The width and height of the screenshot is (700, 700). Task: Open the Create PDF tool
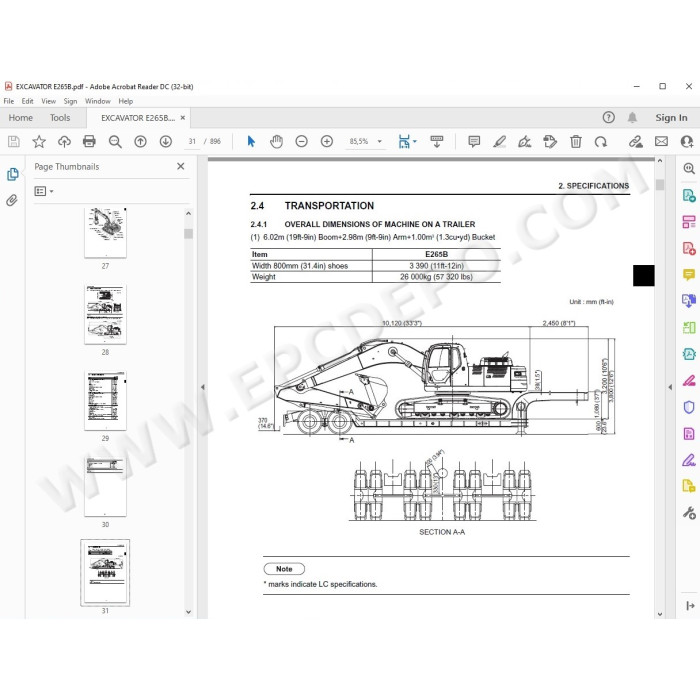point(689,248)
